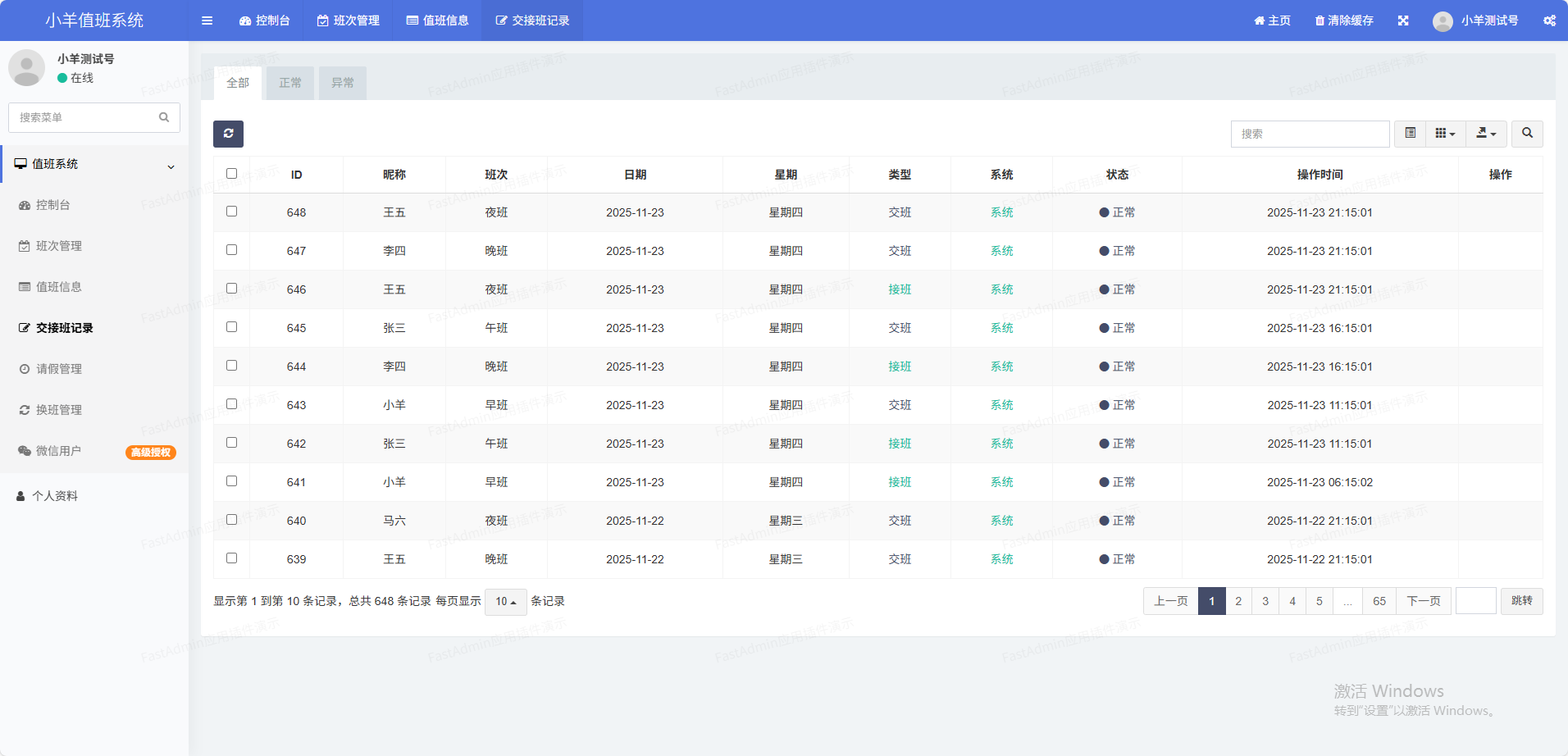
Task: Tick the checkbox for row ID 643
Action: [231, 404]
